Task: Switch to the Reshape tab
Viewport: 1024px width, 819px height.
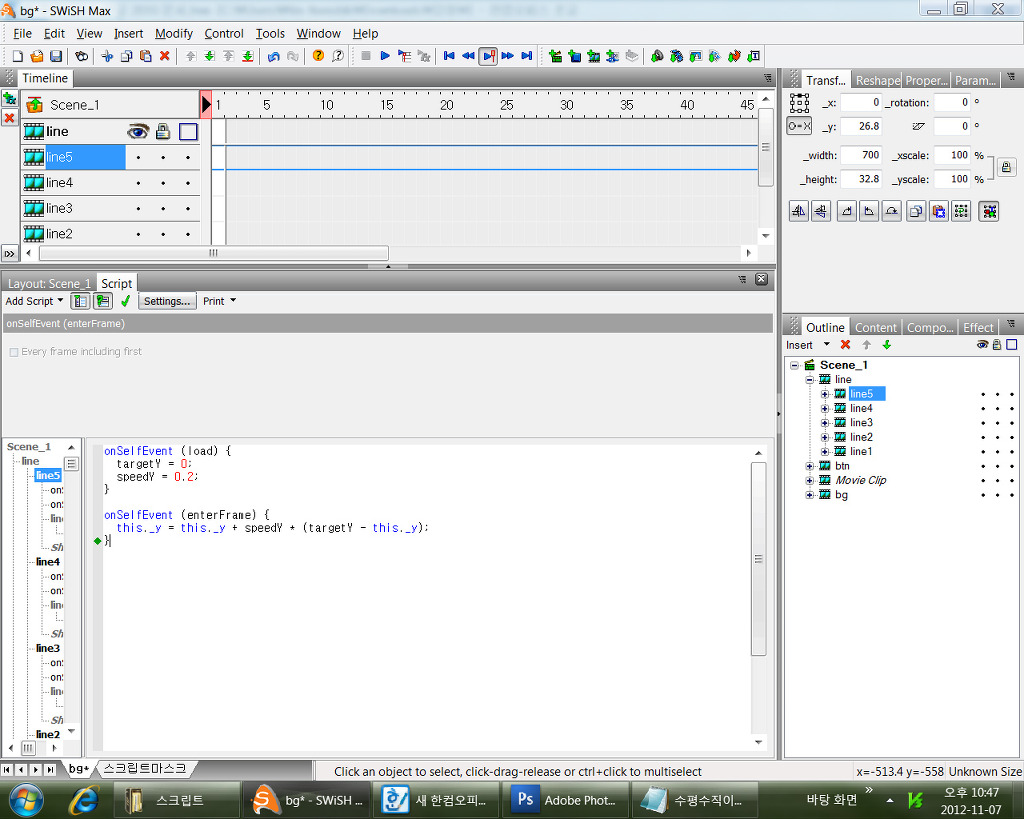Action: [878, 80]
